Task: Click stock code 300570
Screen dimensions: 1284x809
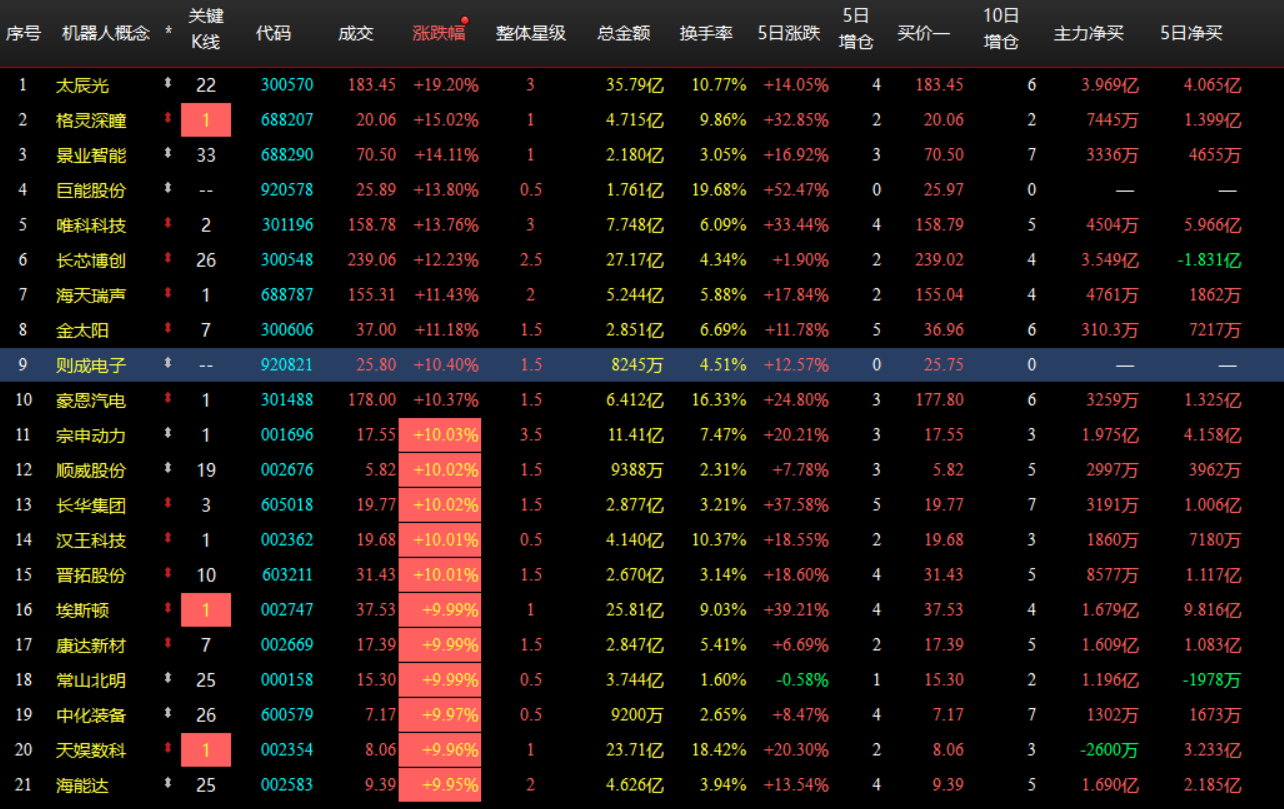Action: coord(287,85)
